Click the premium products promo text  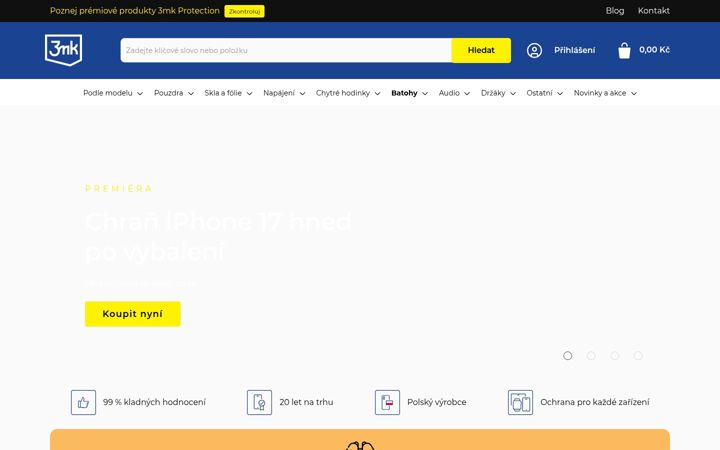(135, 11)
